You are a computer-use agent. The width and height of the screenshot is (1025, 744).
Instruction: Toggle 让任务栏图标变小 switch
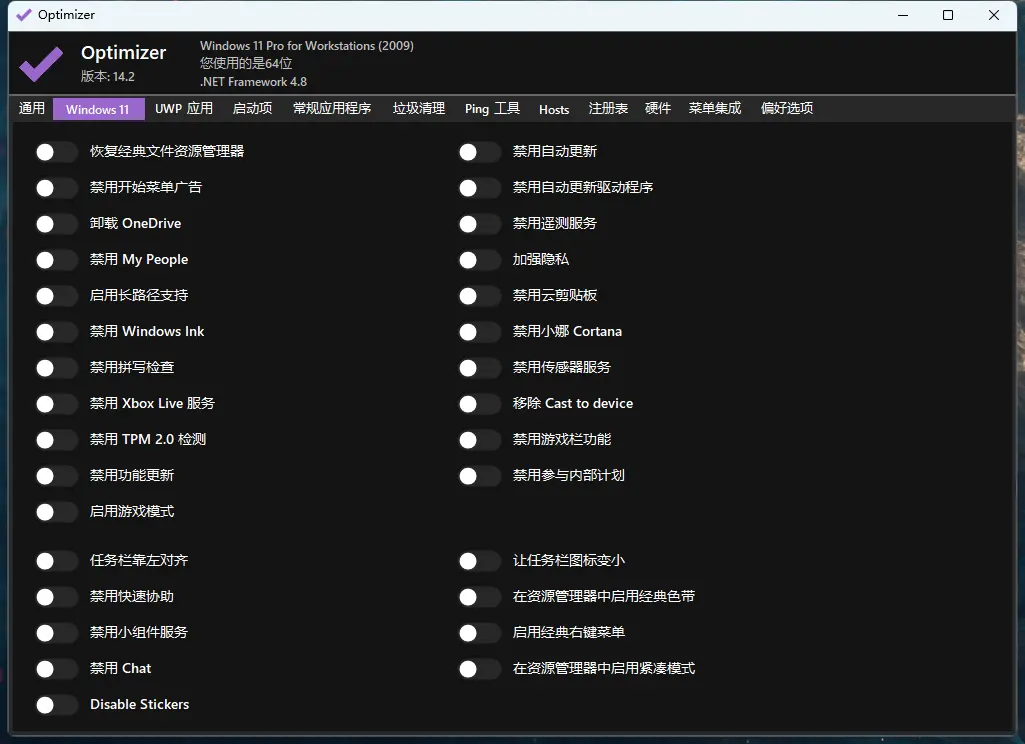480,561
